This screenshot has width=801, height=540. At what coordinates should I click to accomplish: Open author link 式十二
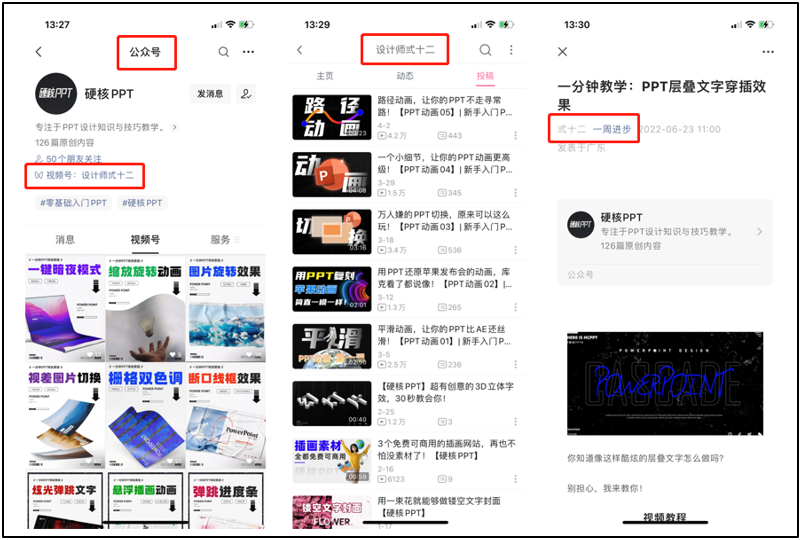[x=571, y=129]
